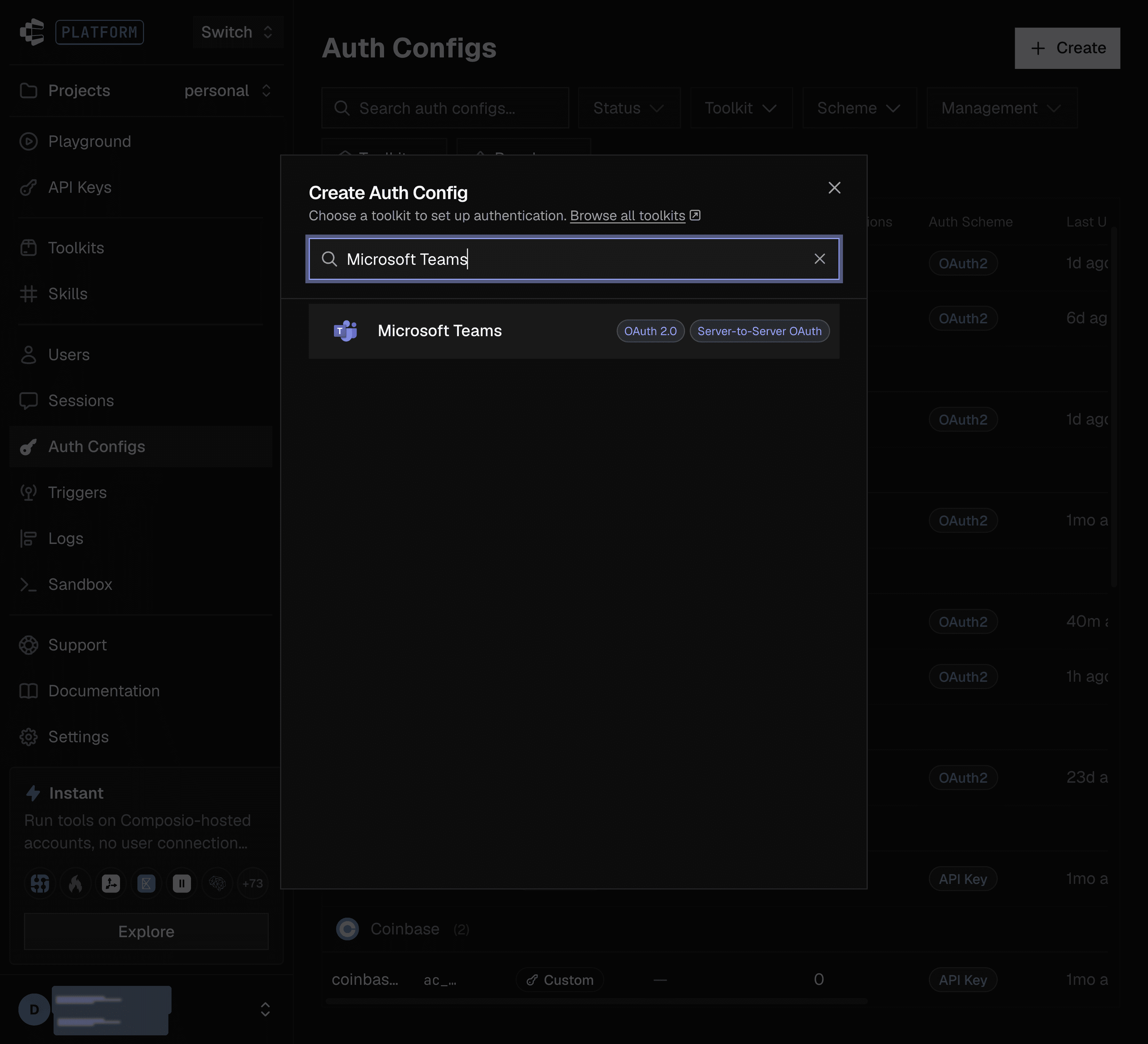This screenshot has width=1148, height=1044.
Task: Click the Composio platform logo
Action: click(x=32, y=32)
